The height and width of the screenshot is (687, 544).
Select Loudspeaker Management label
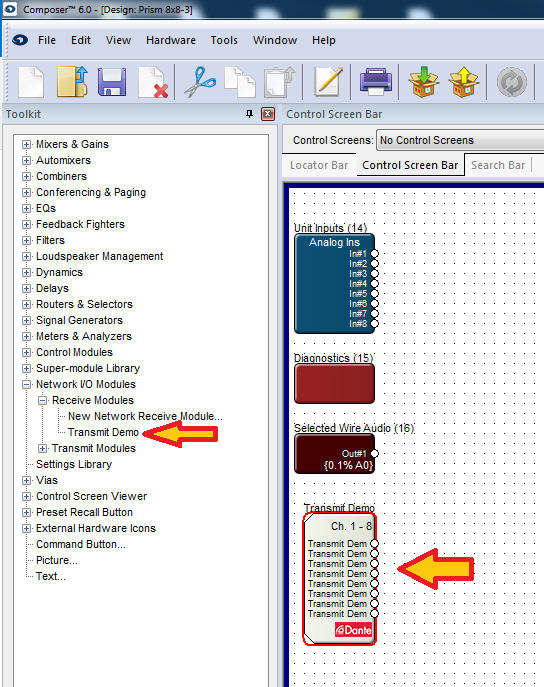pyautogui.click(x=99, y=256)
